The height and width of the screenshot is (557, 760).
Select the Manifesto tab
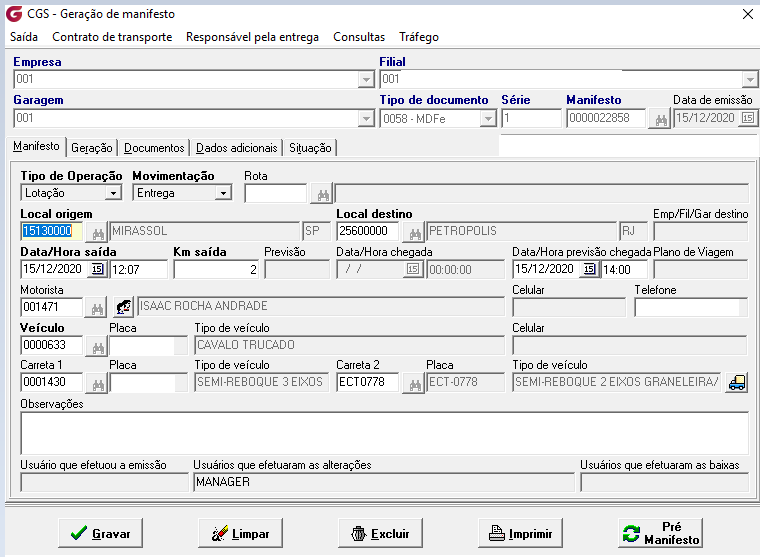pyautogui.click(x=36, y=146)
